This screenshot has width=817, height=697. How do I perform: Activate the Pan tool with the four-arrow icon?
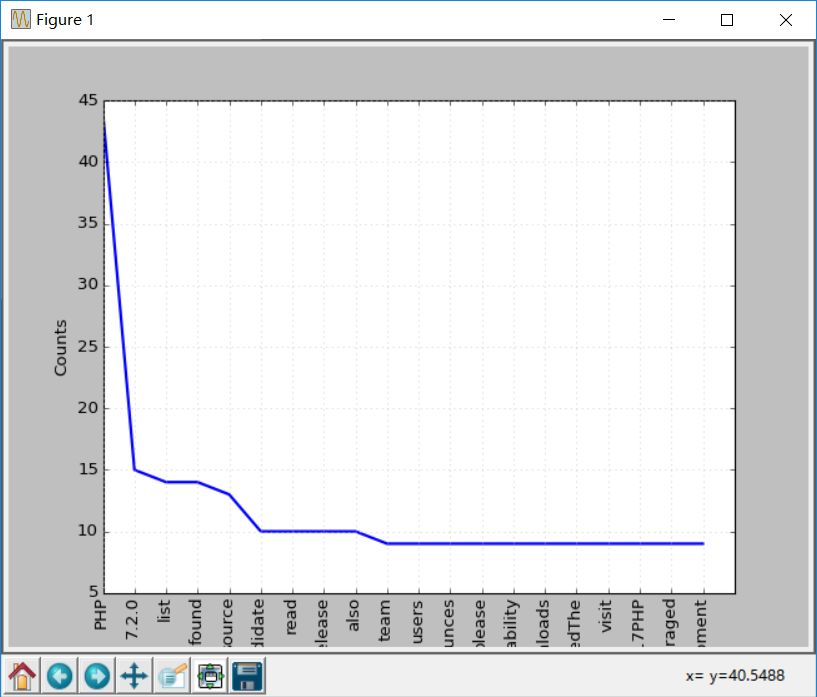click(134, 675)
